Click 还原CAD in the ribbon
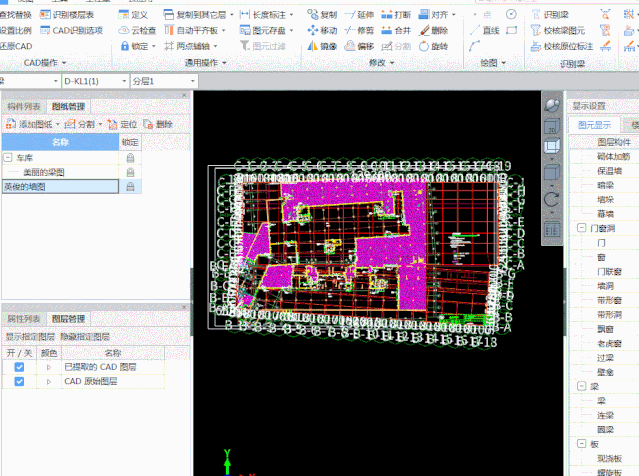 click(x=16, y=46)
